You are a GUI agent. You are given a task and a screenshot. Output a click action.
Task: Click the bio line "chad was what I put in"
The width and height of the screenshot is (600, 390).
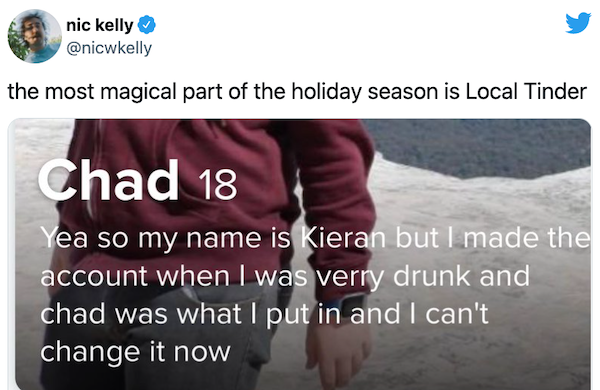point(264,314)
